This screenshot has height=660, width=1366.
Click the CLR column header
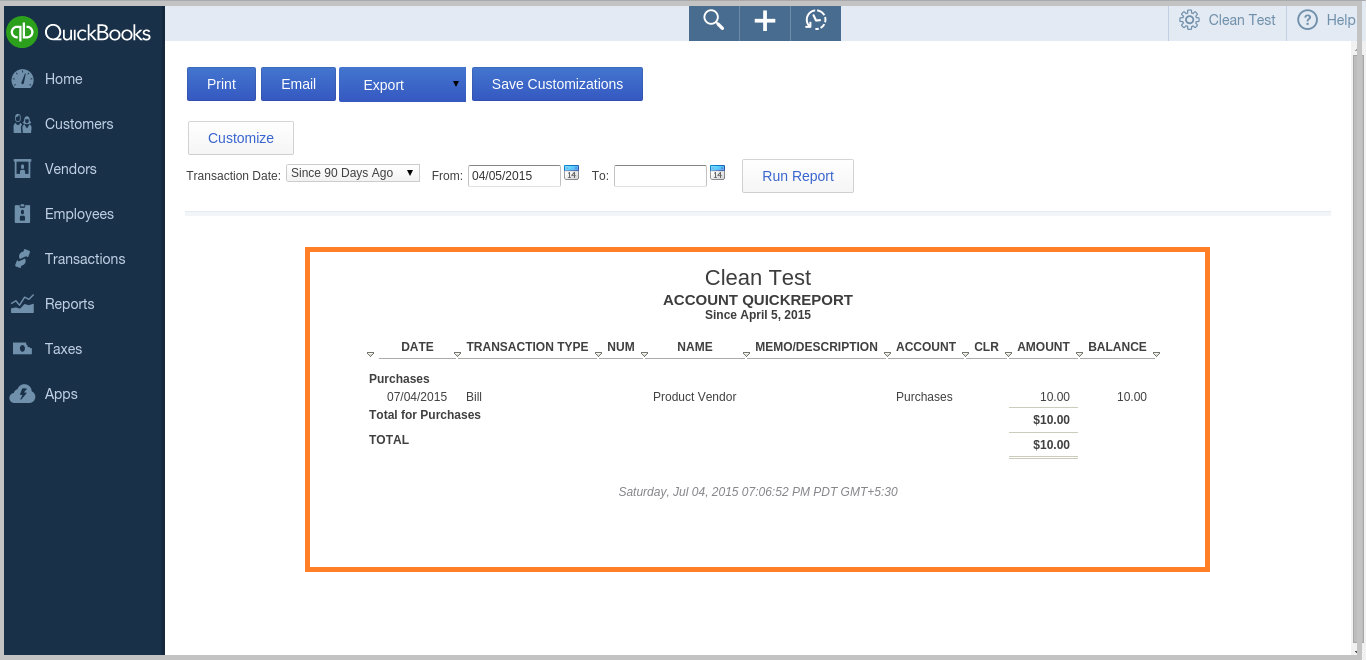click(x=986, y=347)
